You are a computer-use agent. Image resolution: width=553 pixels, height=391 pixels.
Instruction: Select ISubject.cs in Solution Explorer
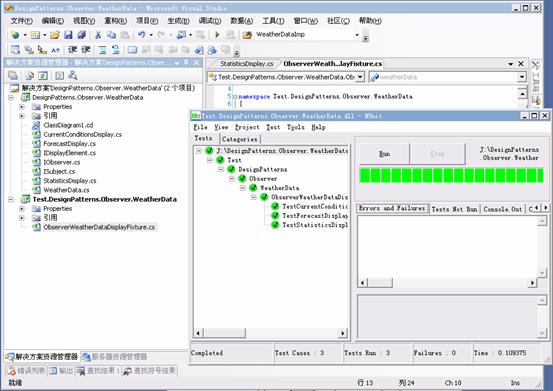[59, 171]
